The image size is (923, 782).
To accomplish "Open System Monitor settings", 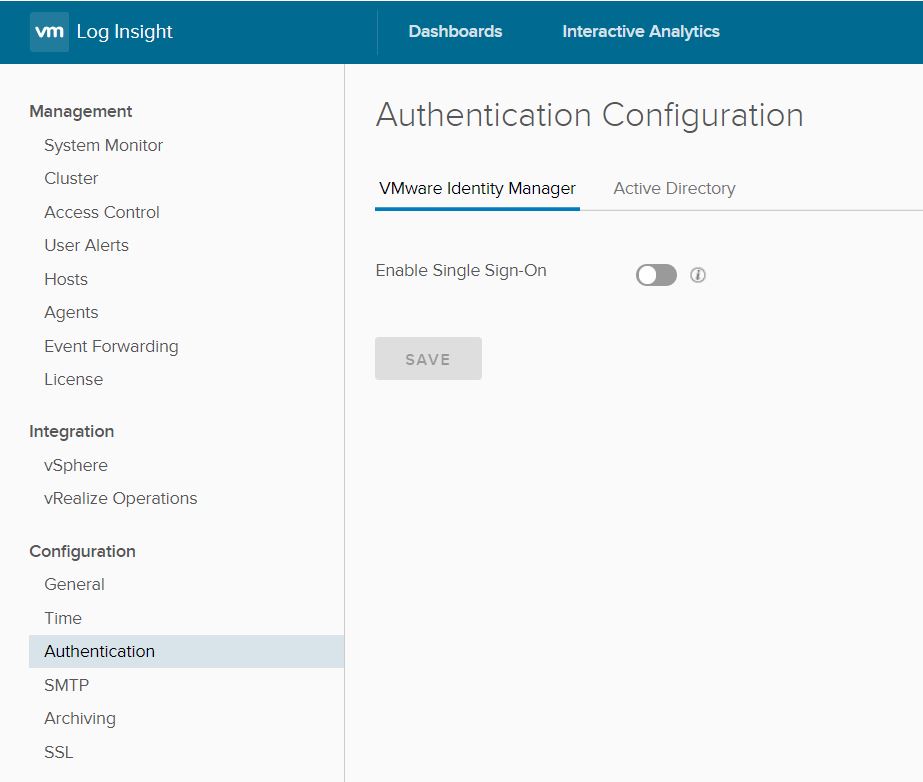I will tap(102, 145).
